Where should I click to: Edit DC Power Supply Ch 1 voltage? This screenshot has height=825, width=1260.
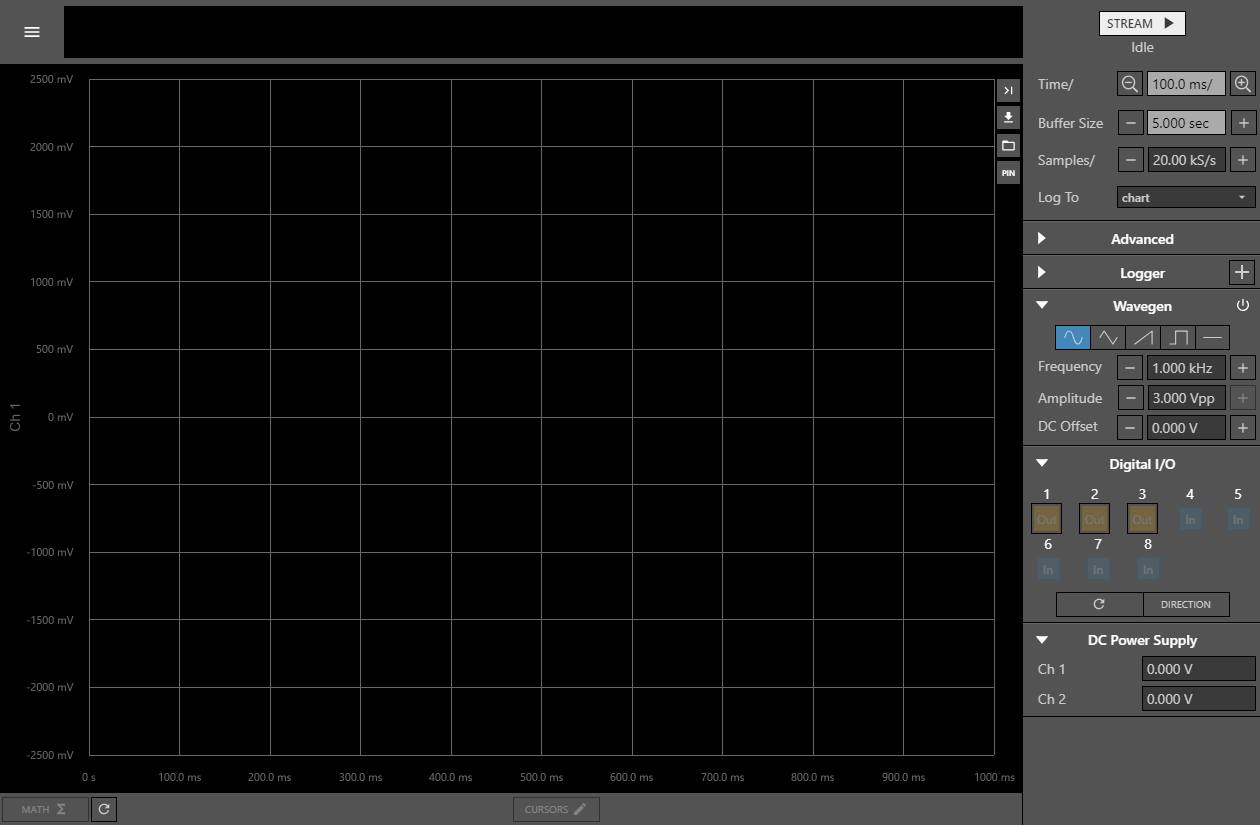coord(1198,669)
